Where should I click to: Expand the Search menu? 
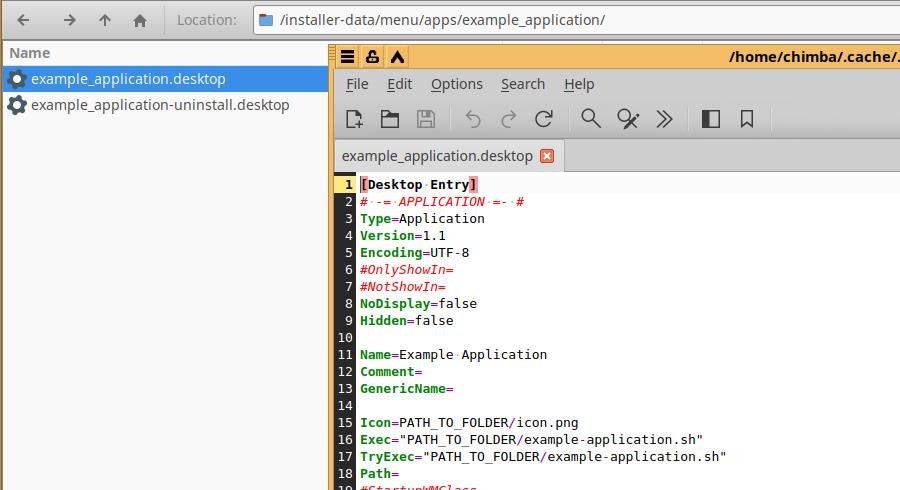tap(523, 84)
